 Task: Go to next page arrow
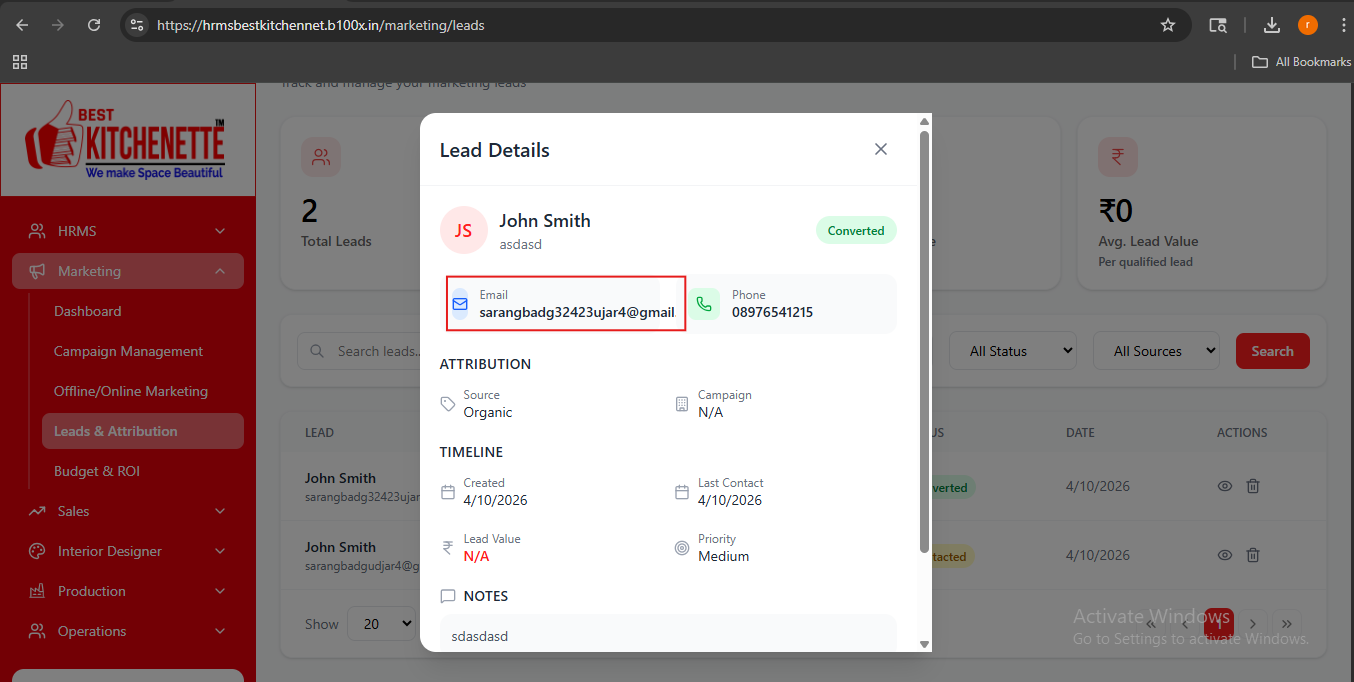tap(1252, 623)
